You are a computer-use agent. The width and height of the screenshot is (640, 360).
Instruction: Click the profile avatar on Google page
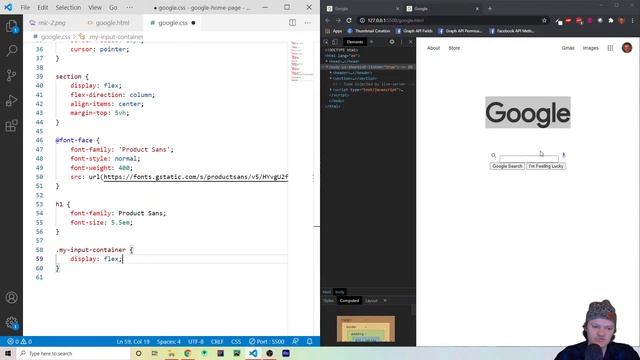(x=627, y=48)
